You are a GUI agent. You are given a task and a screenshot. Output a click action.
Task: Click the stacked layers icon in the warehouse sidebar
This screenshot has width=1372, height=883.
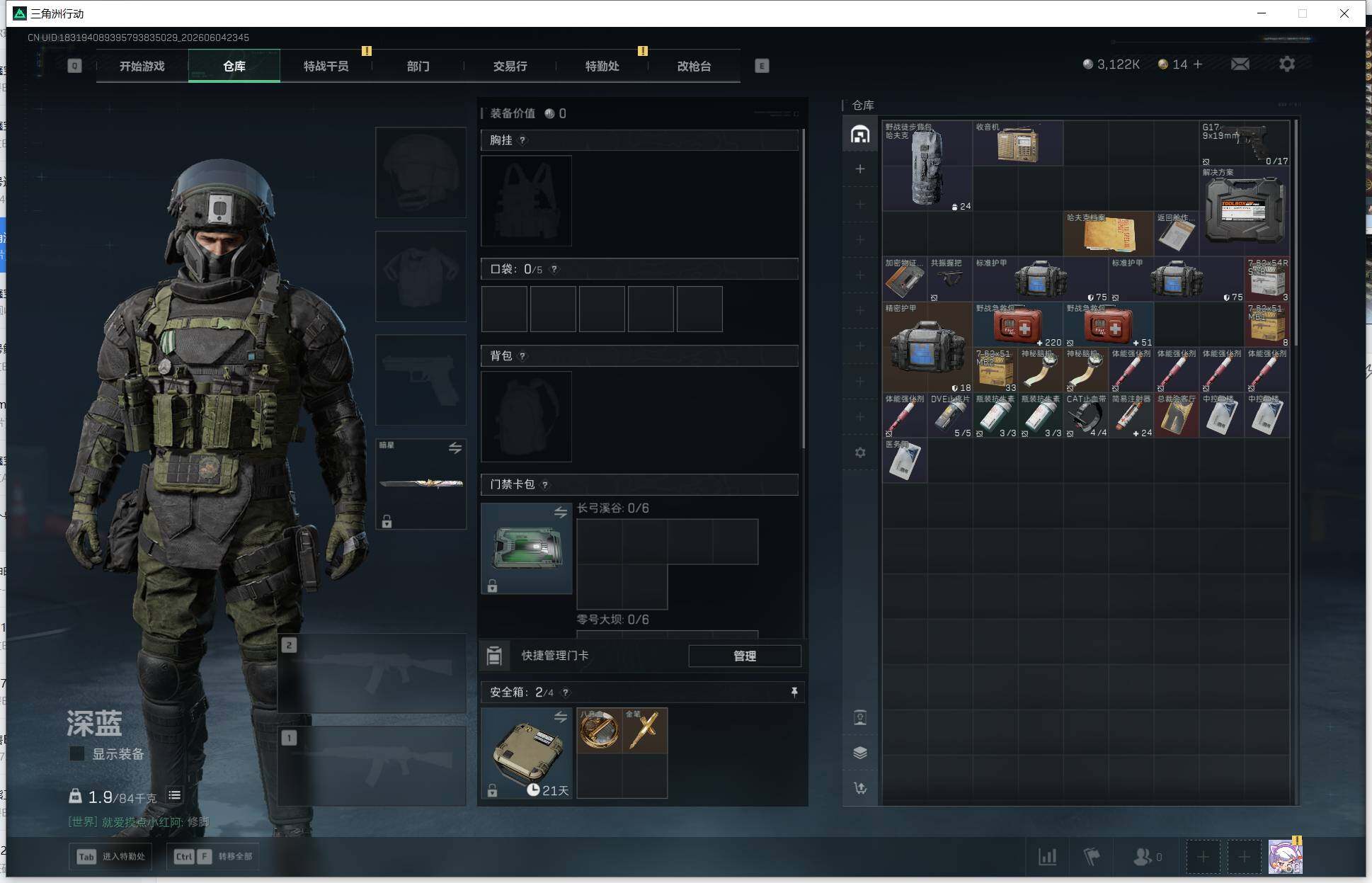860,753
